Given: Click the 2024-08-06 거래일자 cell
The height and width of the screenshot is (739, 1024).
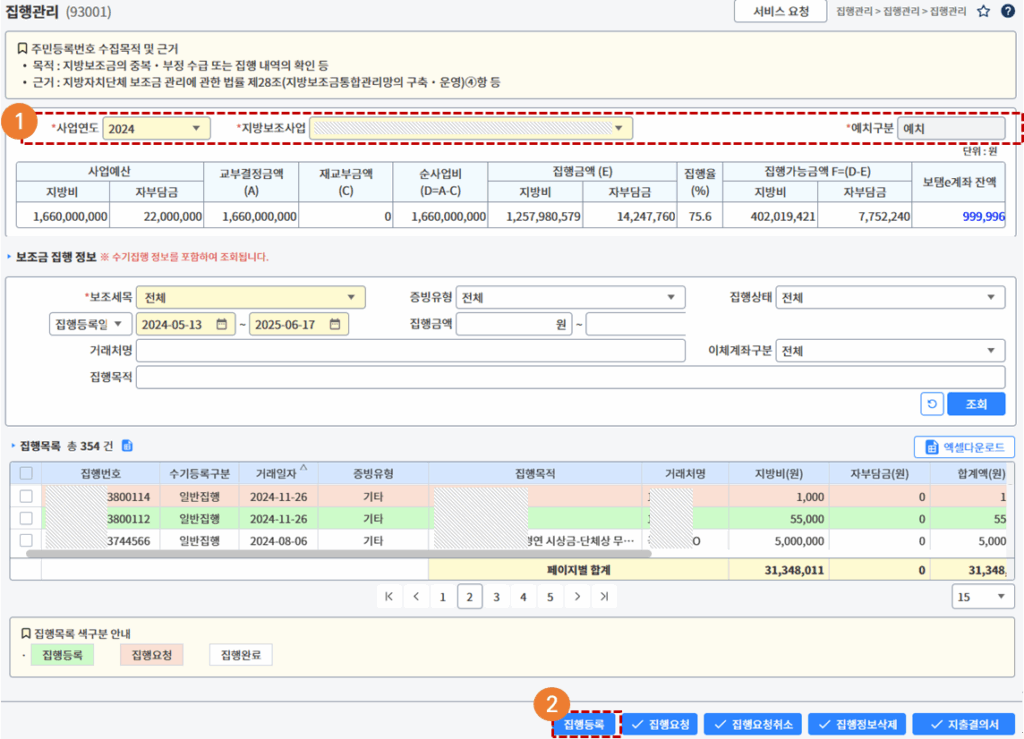Looking at the screenshot, I should [x=278, y=541].
